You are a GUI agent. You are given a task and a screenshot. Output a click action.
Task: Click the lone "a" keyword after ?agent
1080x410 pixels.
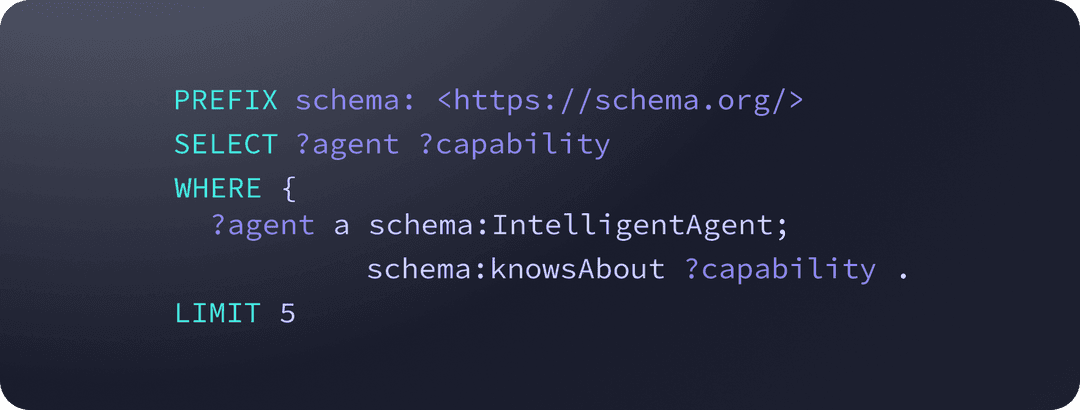coord(341,227)
